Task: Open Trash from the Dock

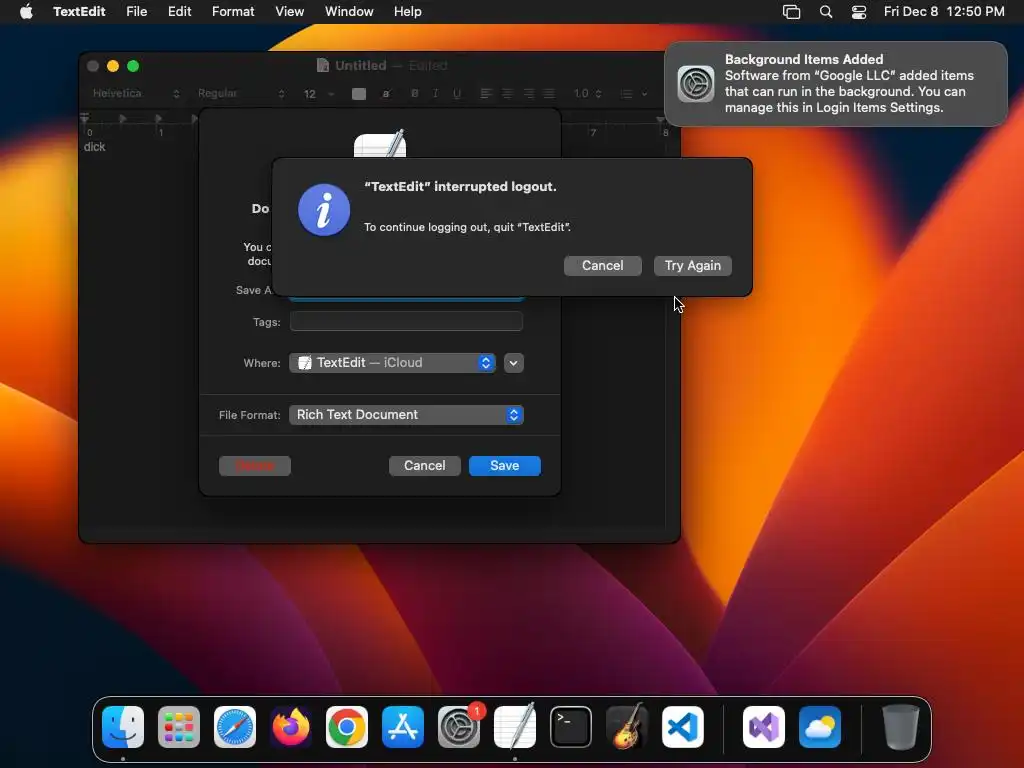Action: pyautogui.click(x=901, y=727)
